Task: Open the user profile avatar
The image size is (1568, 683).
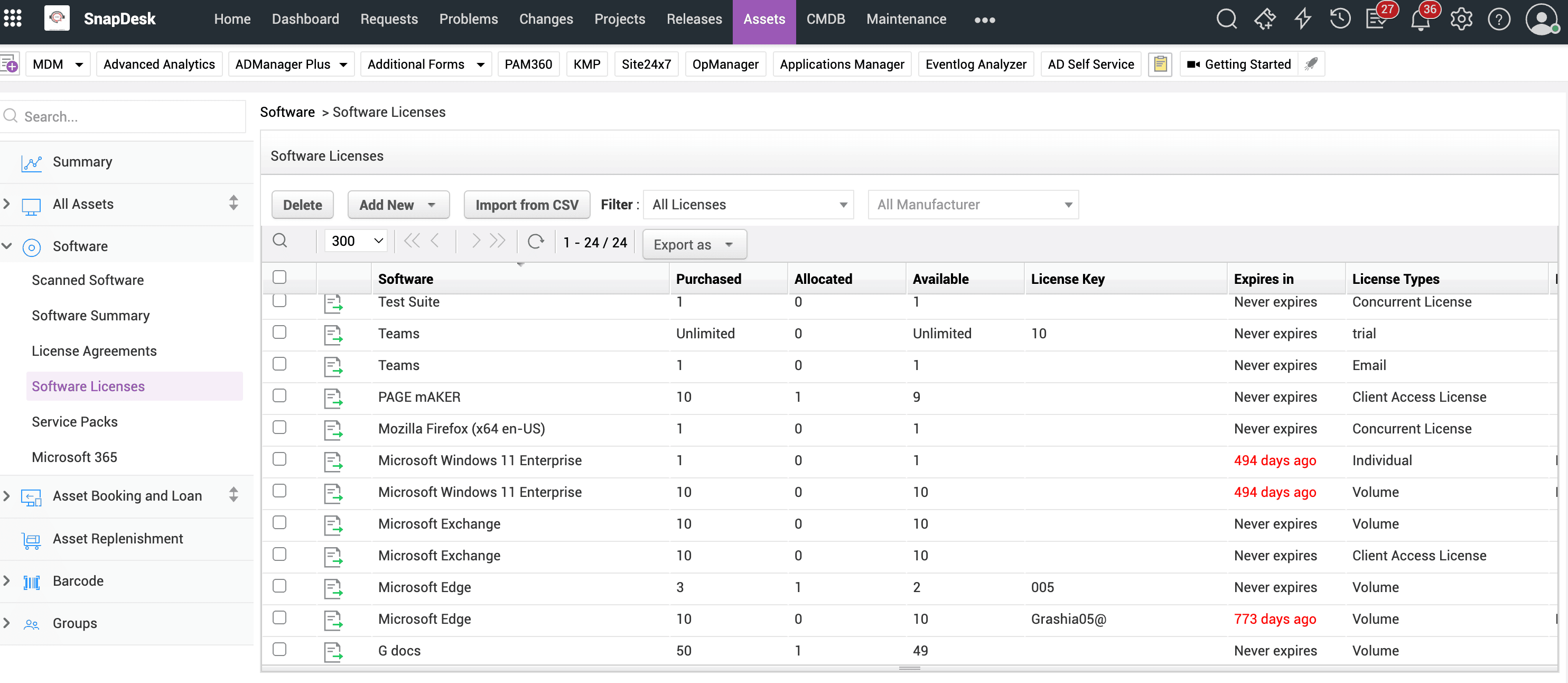Action: click(x=1541, y=19)
